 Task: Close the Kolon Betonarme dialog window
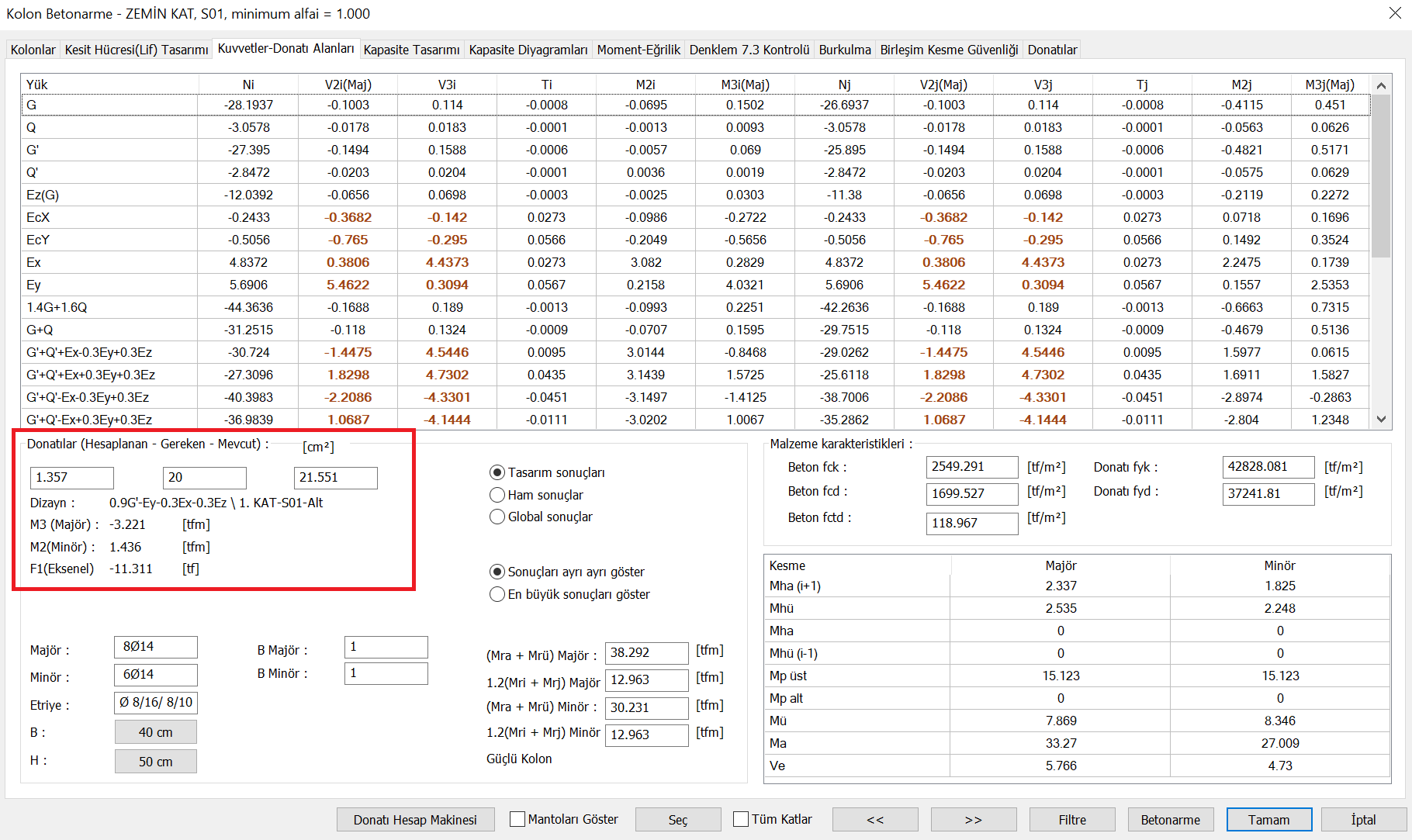[1393, 13]
